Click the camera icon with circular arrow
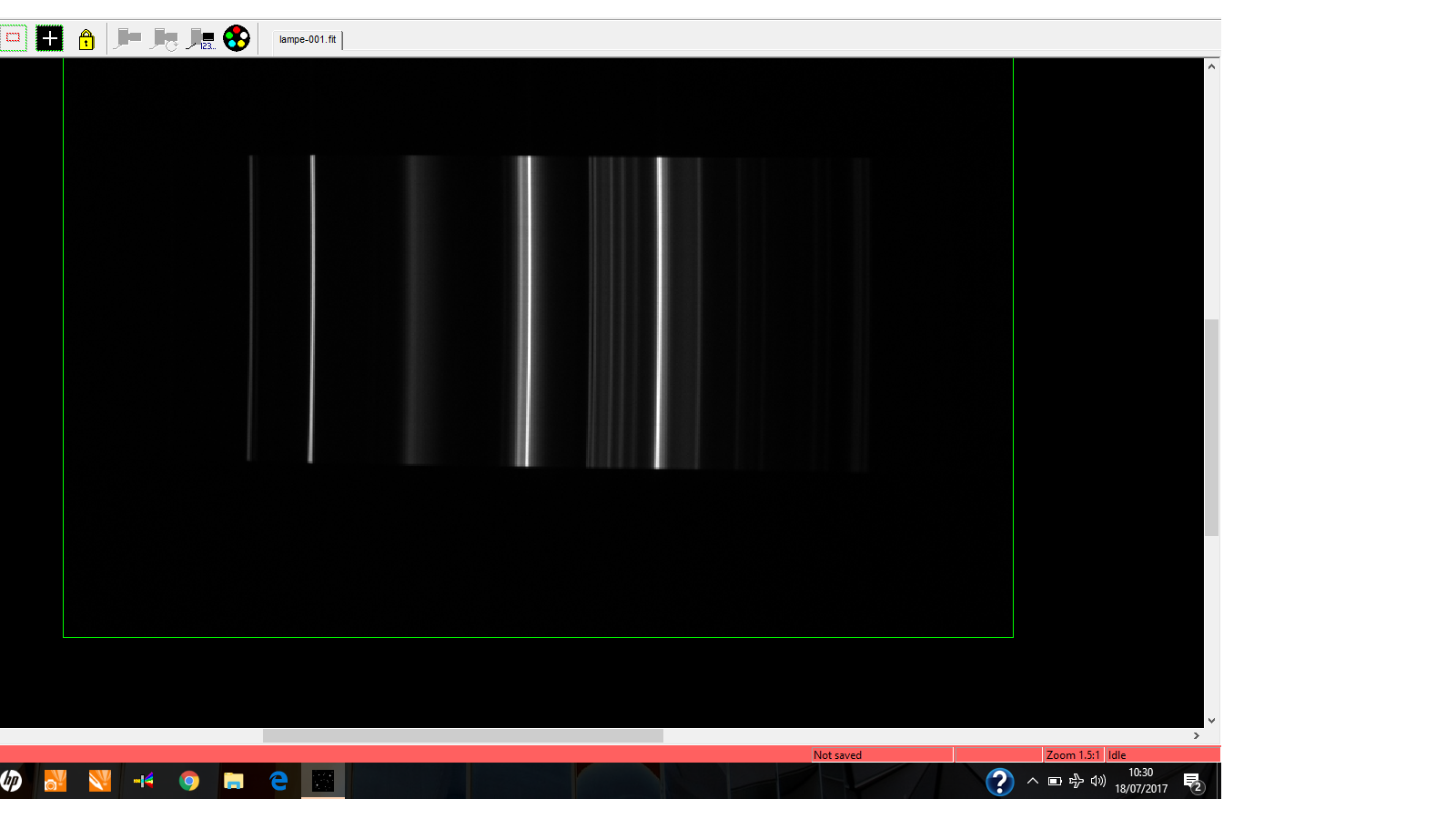The width and height of the screenshot is (1456, 819). (x=165, y=39)
